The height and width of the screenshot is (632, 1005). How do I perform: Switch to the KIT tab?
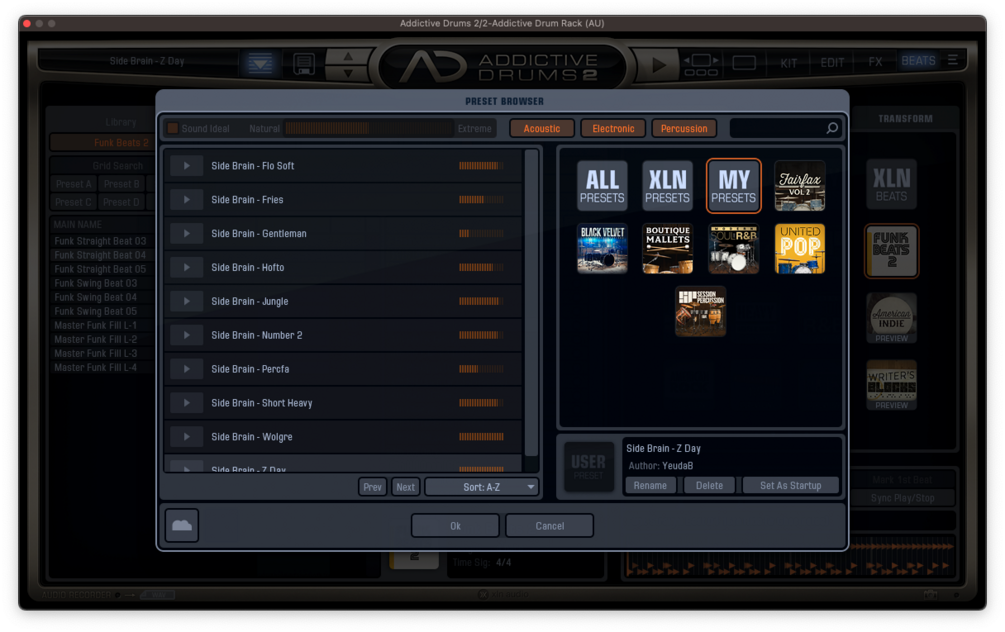[788, 63]
